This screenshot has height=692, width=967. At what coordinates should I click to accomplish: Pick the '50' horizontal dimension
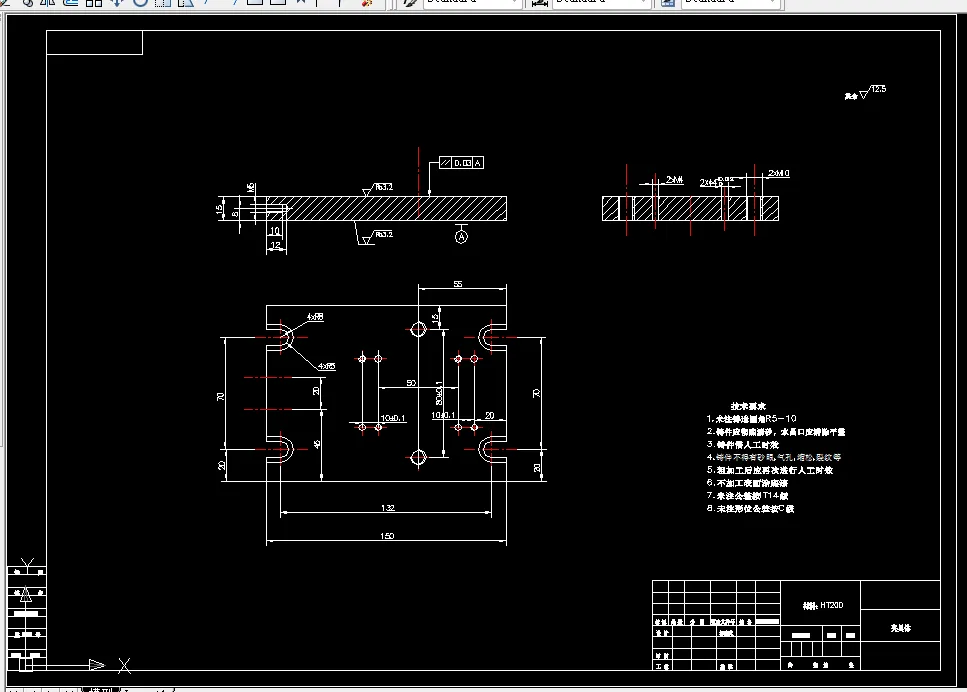click(x=411, y=383)
